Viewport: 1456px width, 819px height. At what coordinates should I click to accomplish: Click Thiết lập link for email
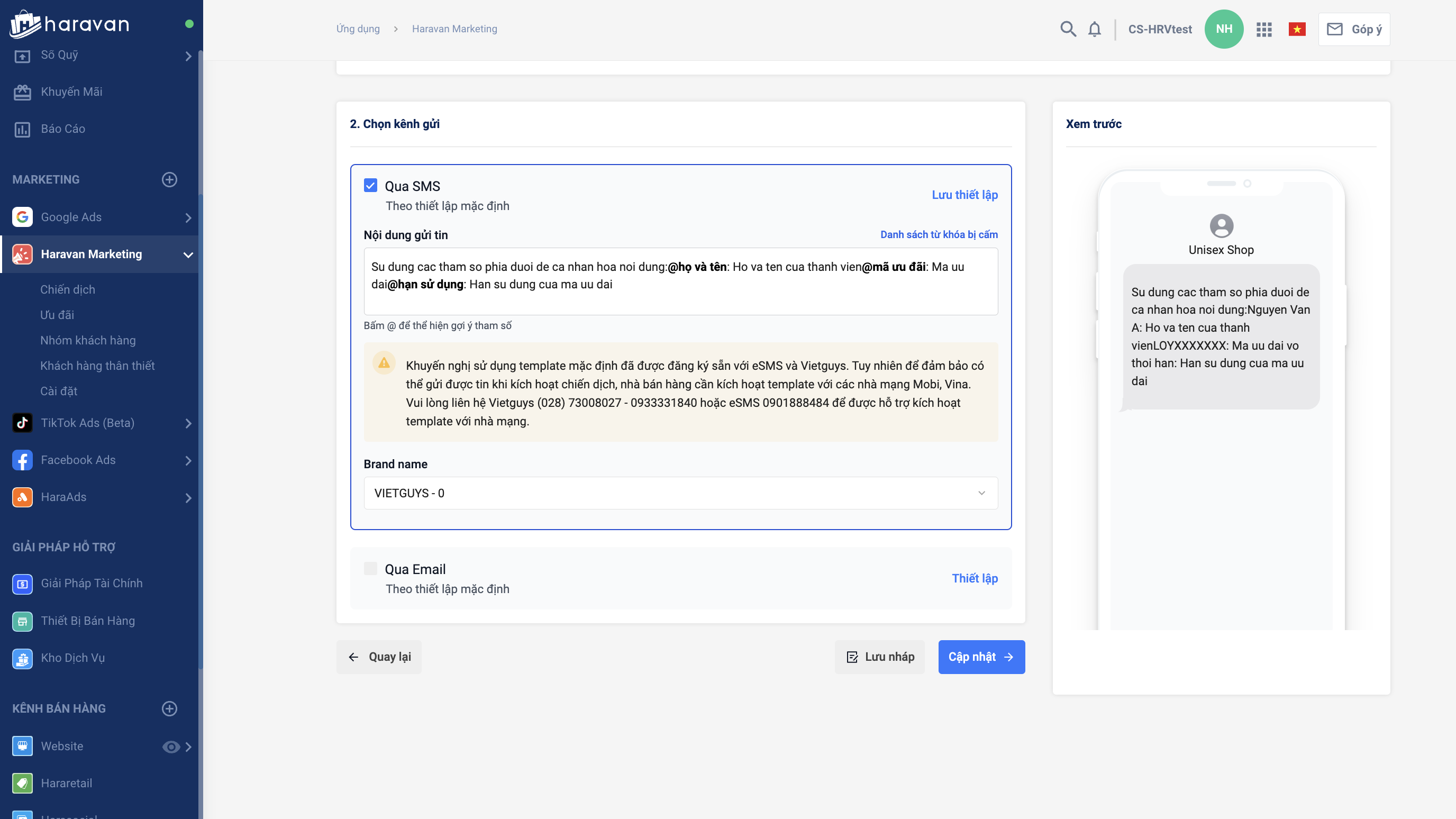[x=975, y=578]
